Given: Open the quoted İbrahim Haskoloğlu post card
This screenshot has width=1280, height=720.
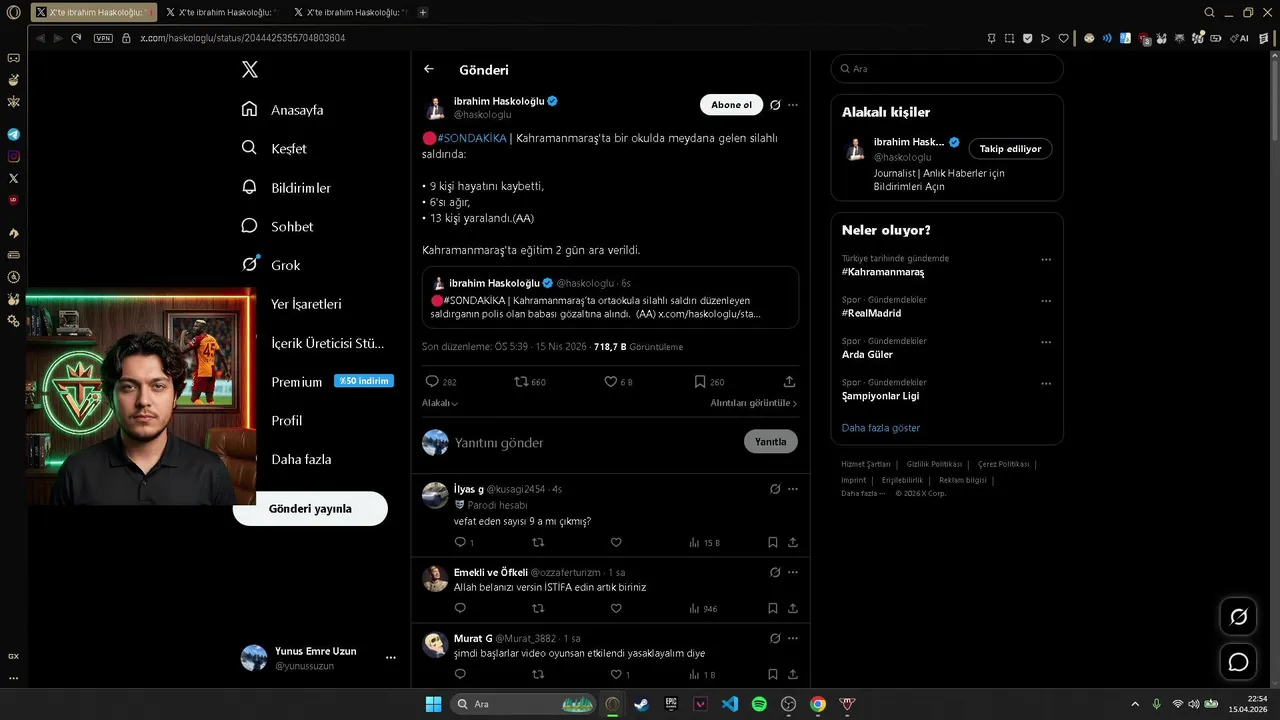Looking at the screenshot, I should [610, 298].
